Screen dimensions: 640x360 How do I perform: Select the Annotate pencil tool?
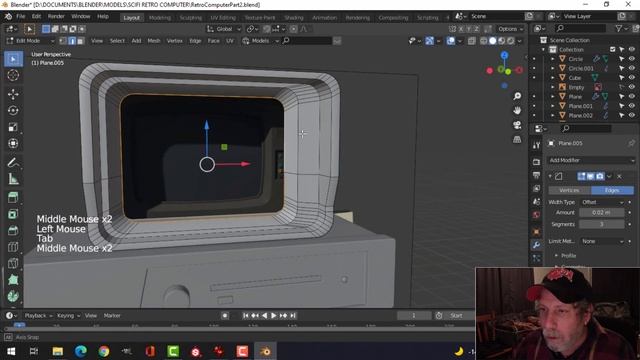coord(13,162)
